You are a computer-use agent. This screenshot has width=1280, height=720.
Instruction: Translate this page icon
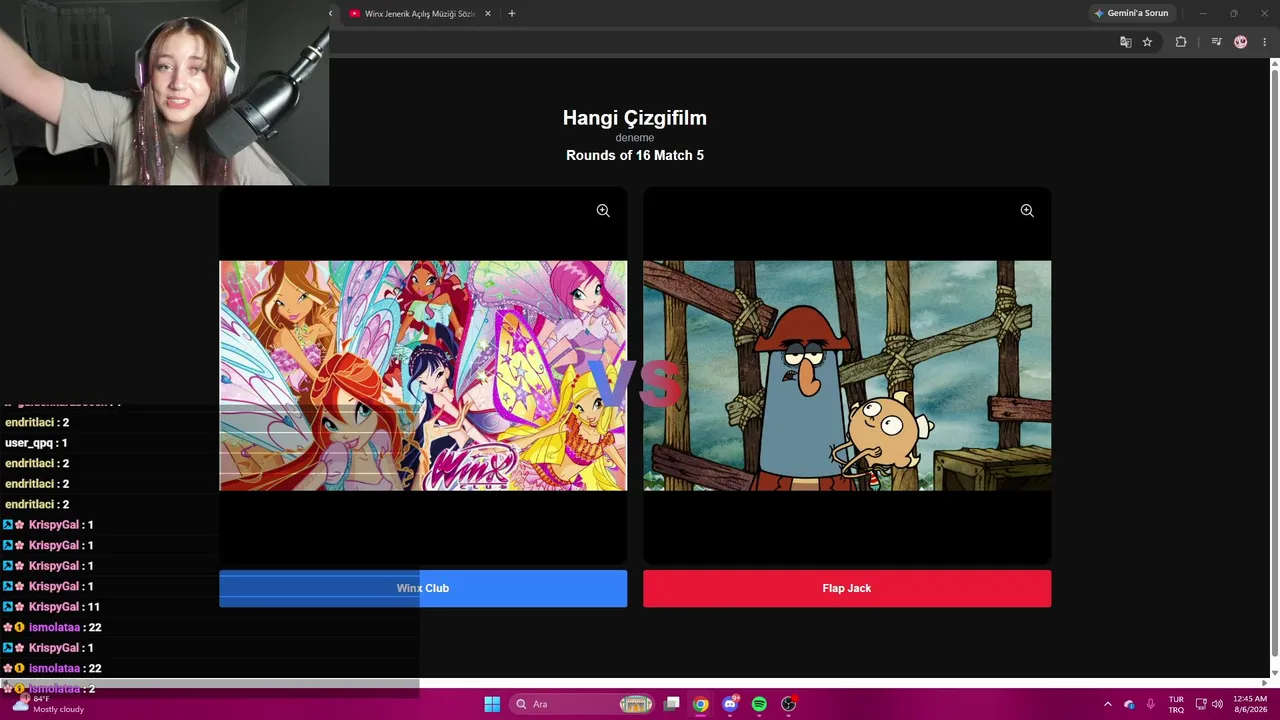point(1126,42)
